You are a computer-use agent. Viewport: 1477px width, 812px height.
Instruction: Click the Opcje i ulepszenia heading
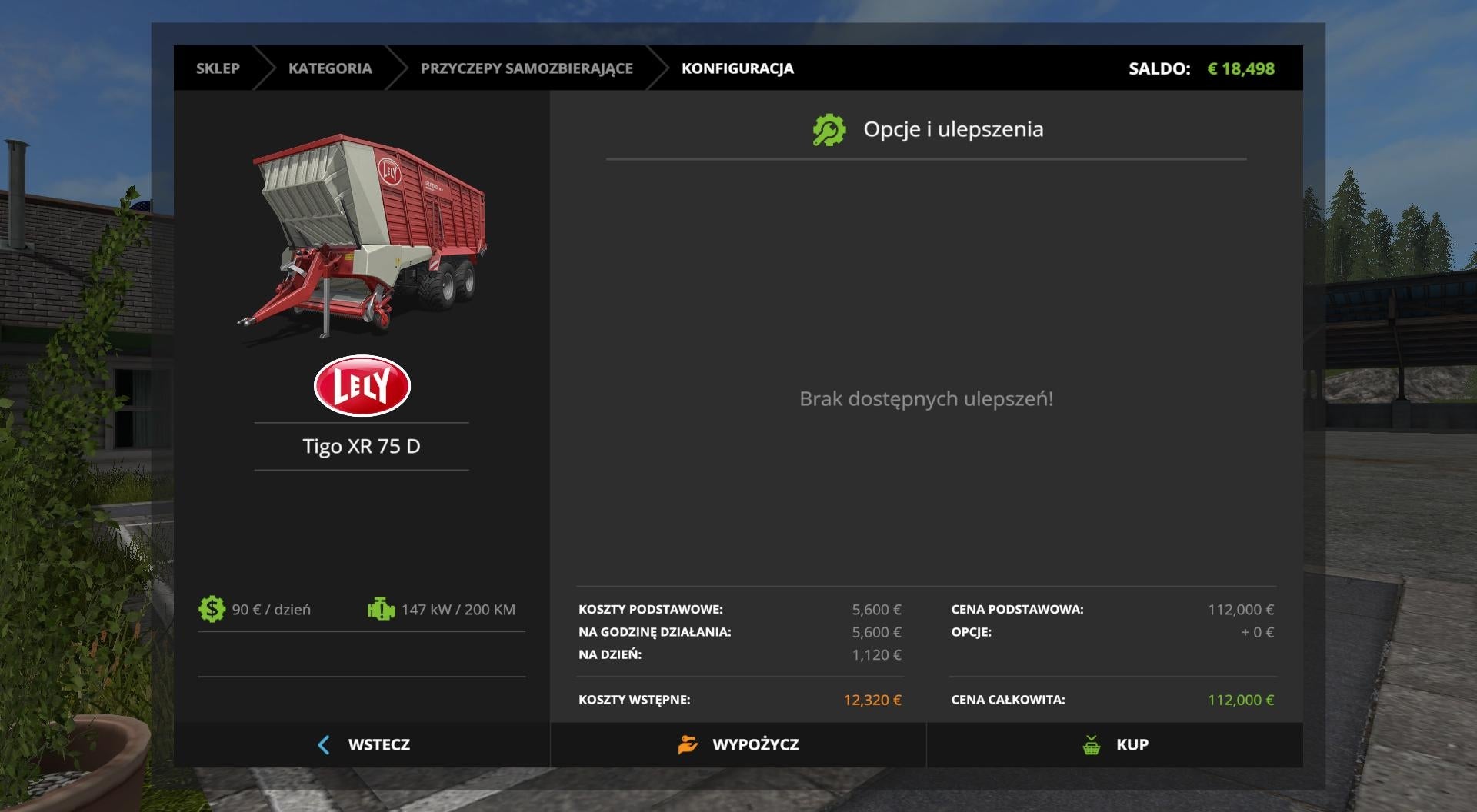tap(953, 129)
